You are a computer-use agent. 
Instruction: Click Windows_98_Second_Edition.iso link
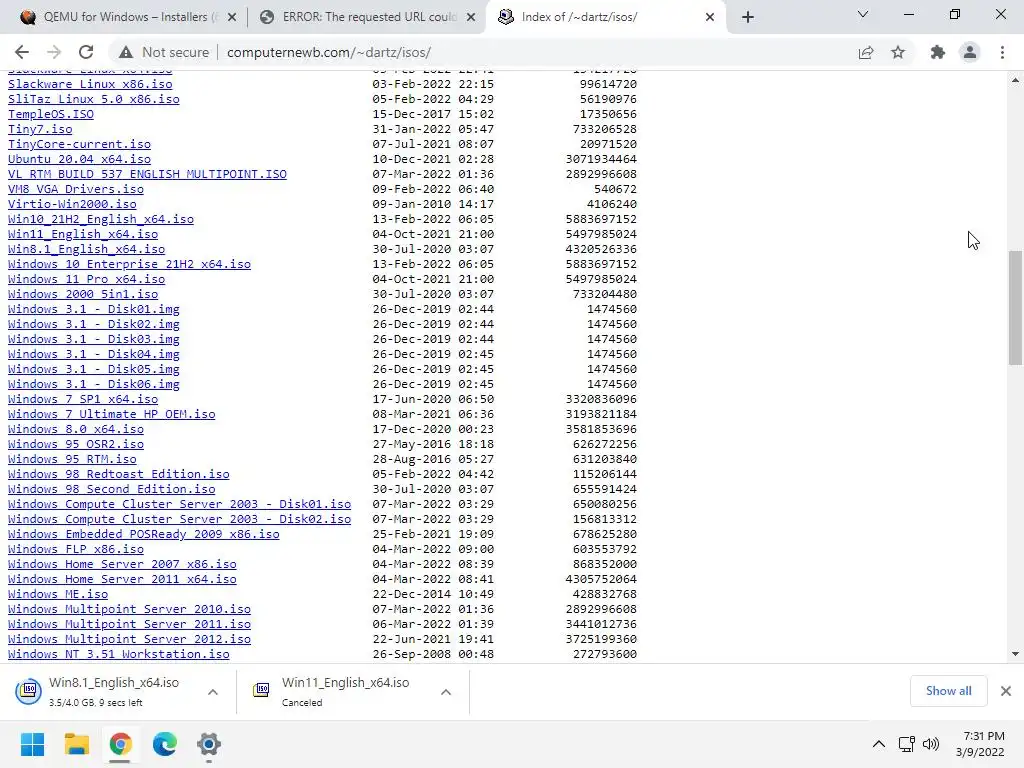[112, 489]
